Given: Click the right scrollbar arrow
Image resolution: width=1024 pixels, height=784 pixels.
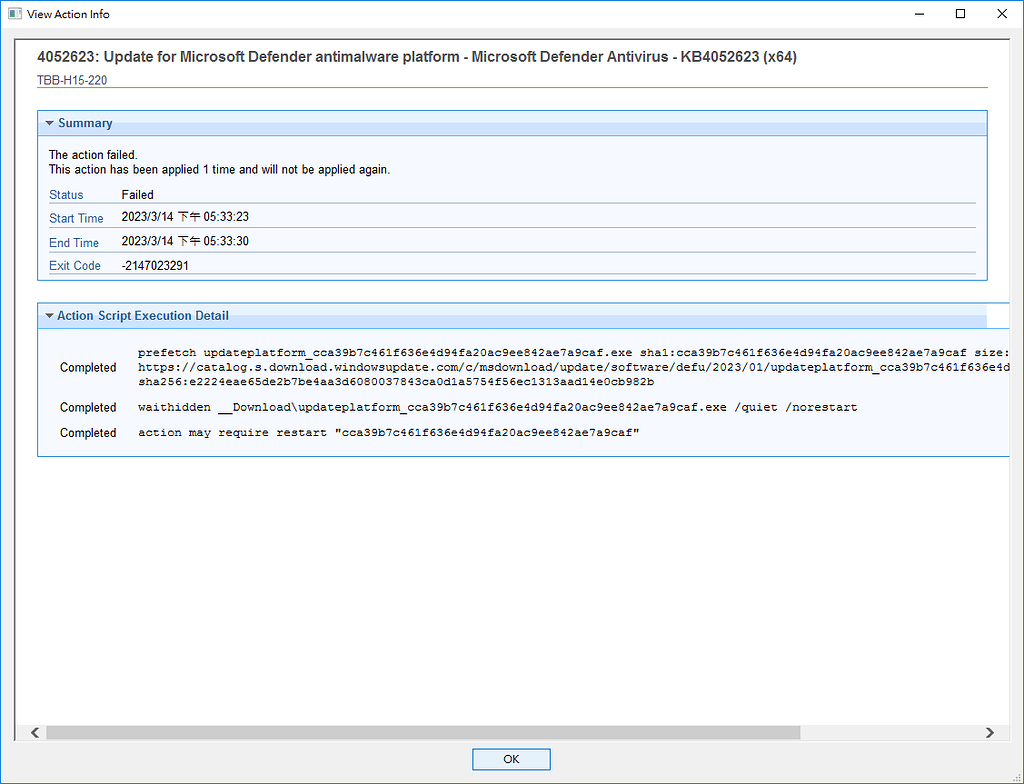Looking at the screenshot, I should pyautogui.click(x=990, y=732).
